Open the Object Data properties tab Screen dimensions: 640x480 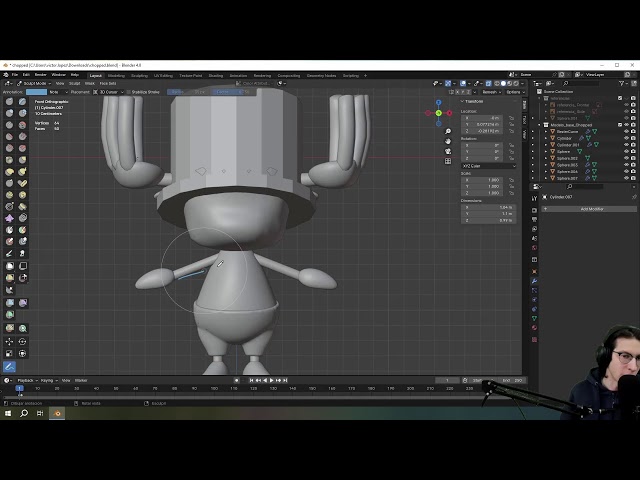tap(534, 318)
